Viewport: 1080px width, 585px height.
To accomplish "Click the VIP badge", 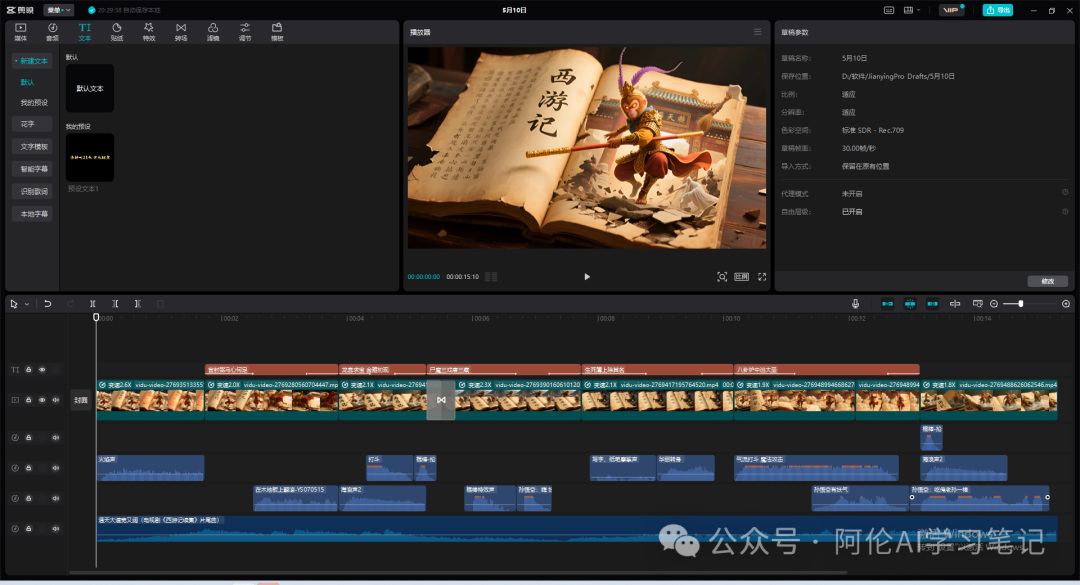I will (951, 10).
